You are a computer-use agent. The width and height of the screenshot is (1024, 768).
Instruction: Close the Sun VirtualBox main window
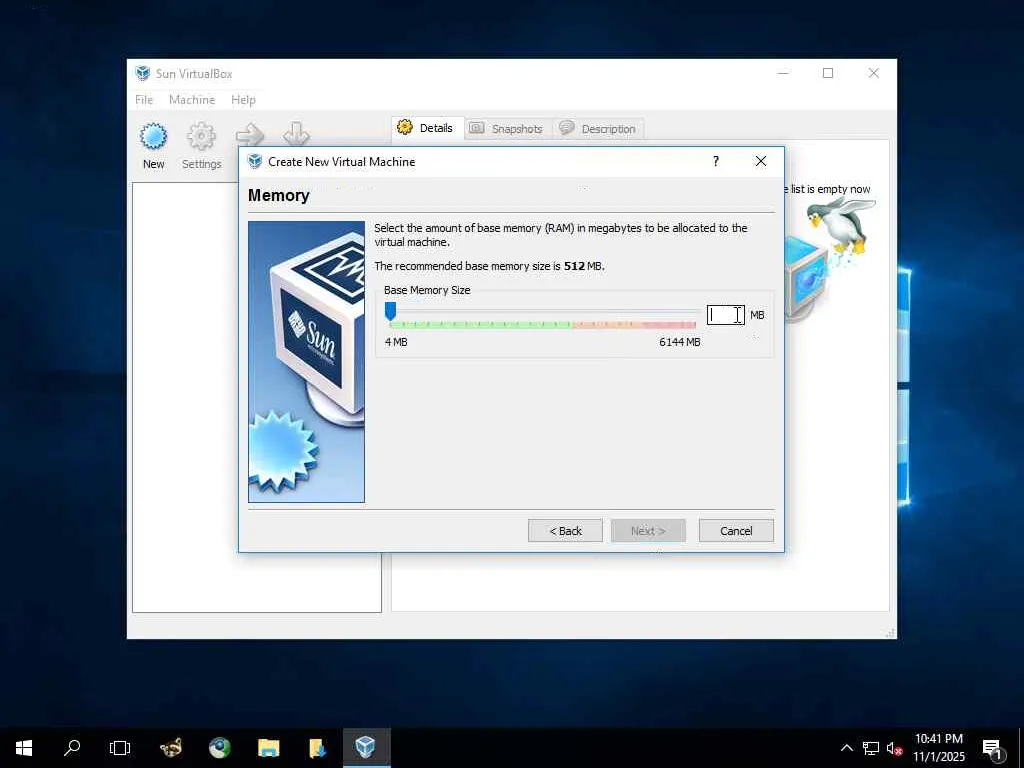tap(874, 73)
